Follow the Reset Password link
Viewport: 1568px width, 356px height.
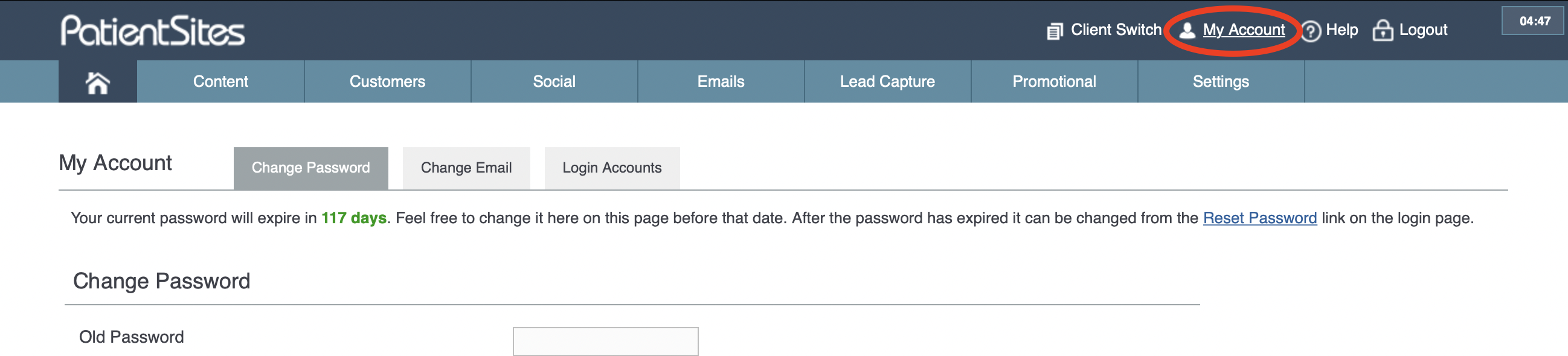click(1259, 218)
